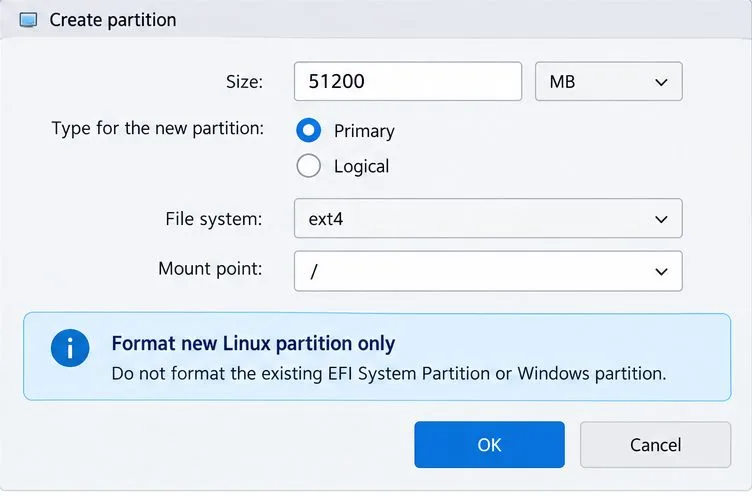Open the ext4 file system dropdown

click(488, 218)
